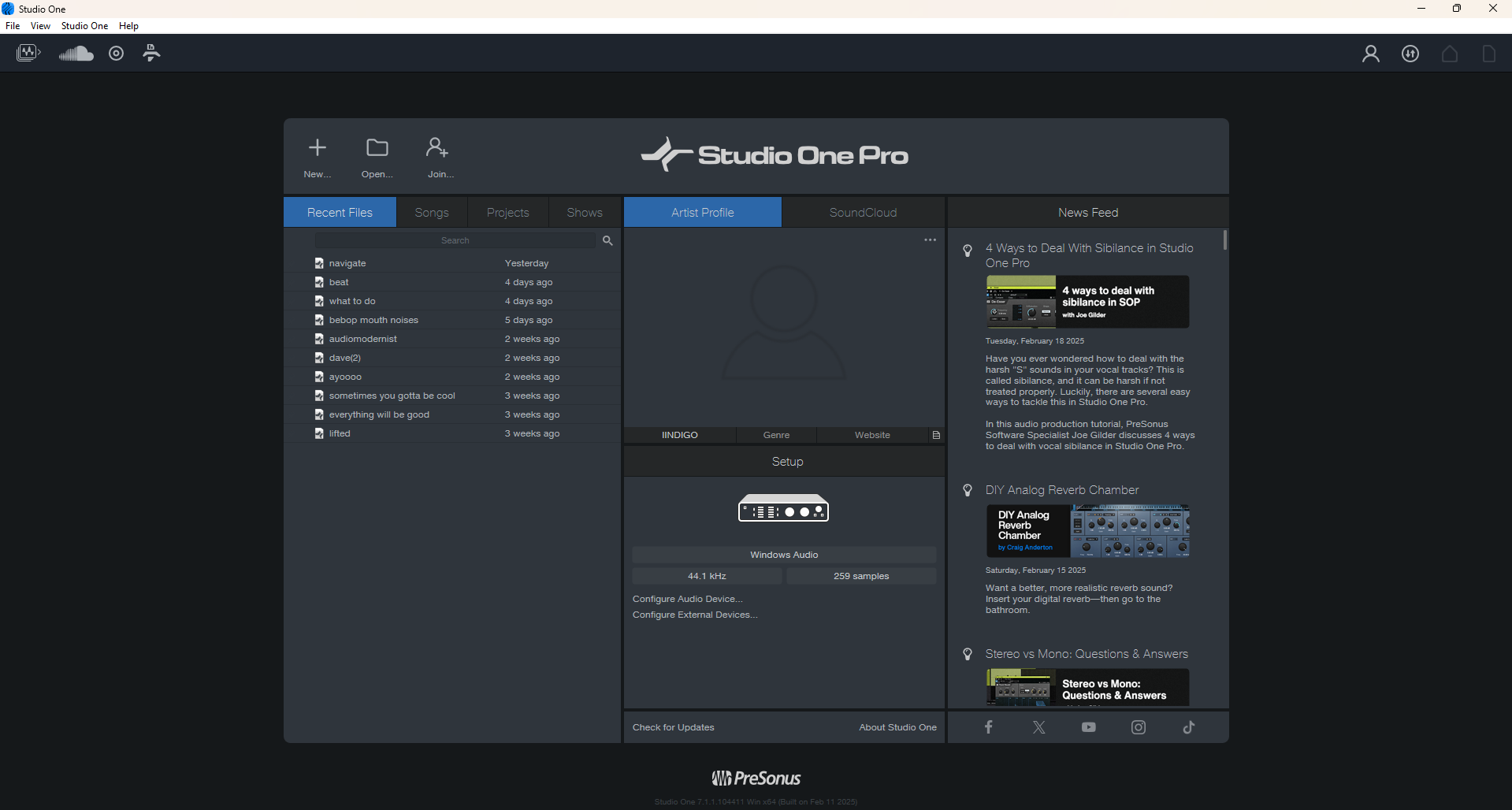
Task: Open Configure External Devices...
Action: (695, 615)
